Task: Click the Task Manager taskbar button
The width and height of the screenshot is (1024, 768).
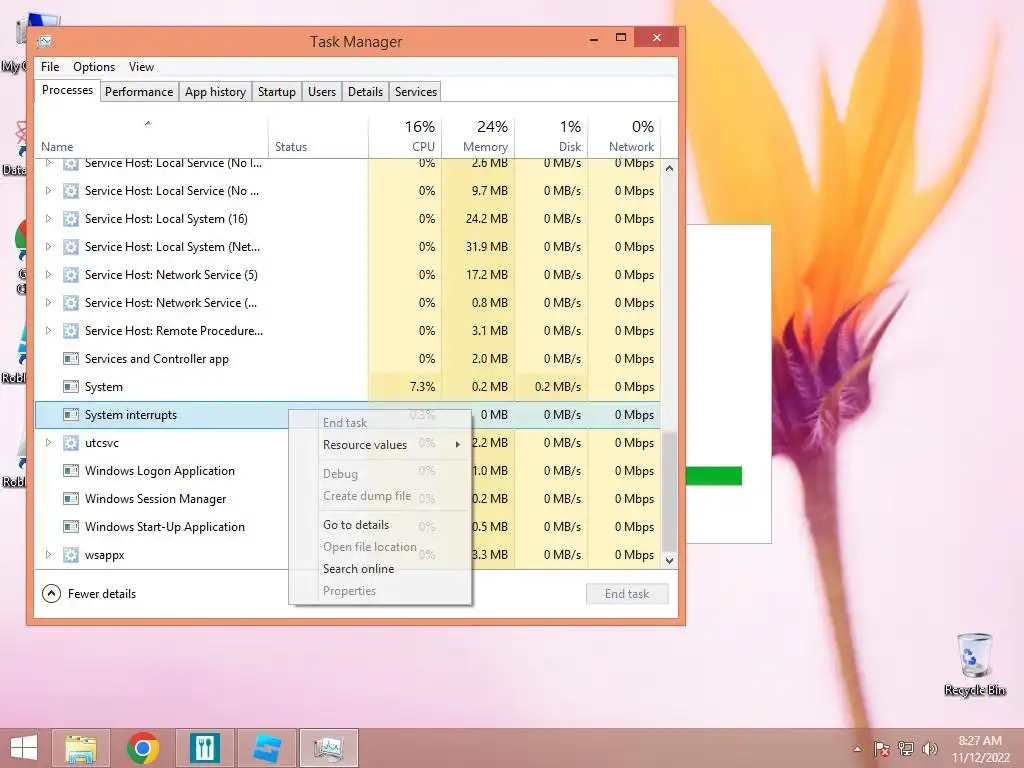Action: pyautogui.click(x=328, y=748)
